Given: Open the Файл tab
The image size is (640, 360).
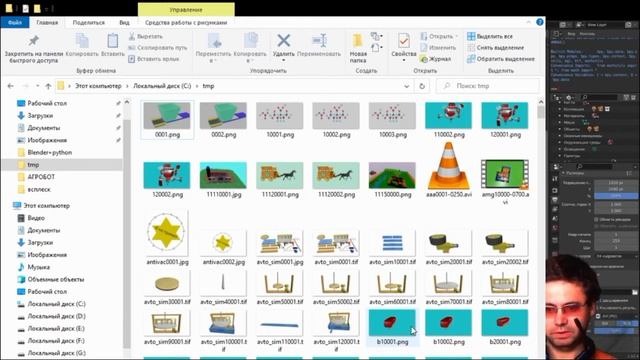Looking at the screenshot, I should click(x=15, y=22).
